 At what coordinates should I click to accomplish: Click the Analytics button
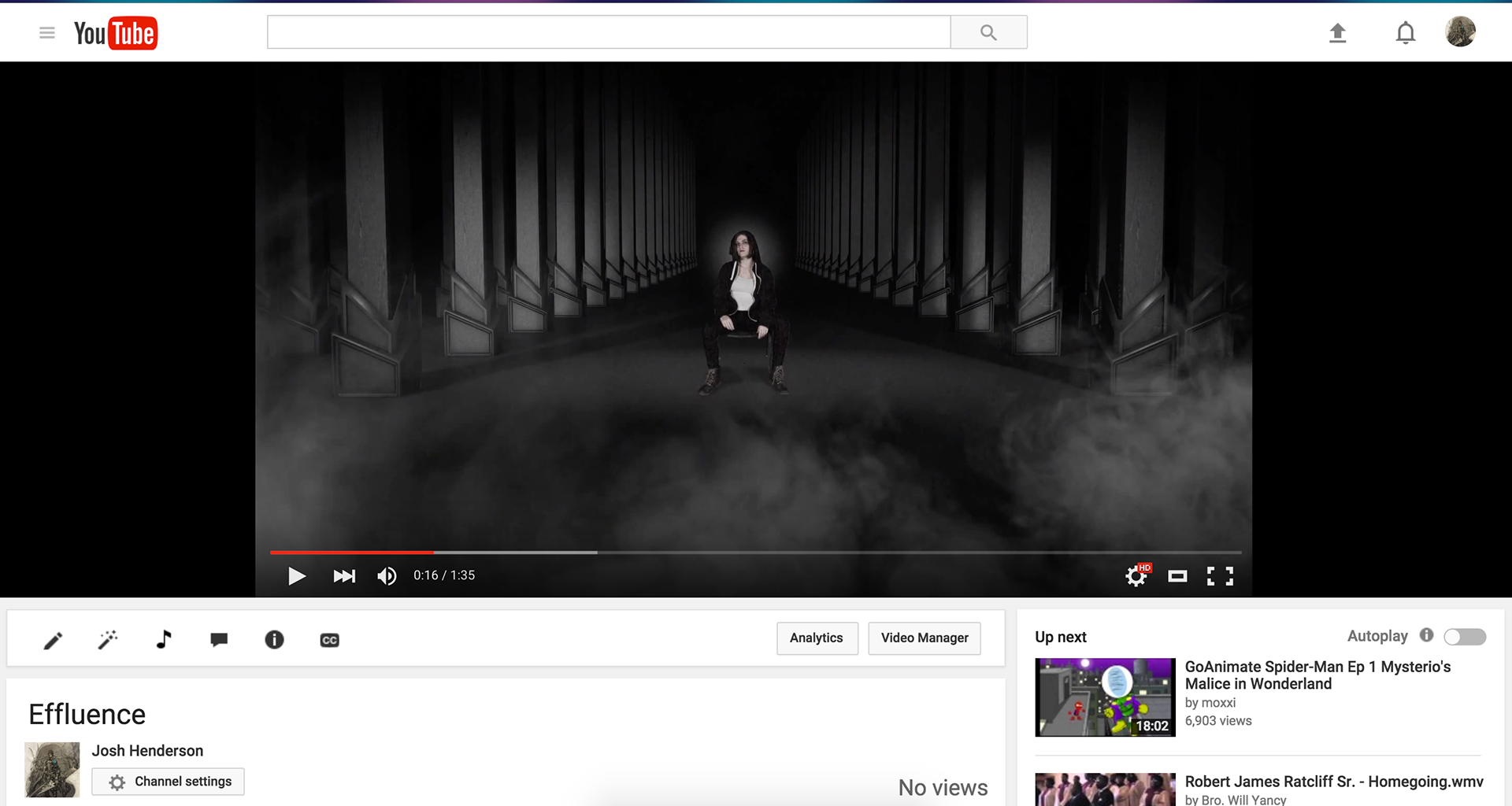[817, 638]
